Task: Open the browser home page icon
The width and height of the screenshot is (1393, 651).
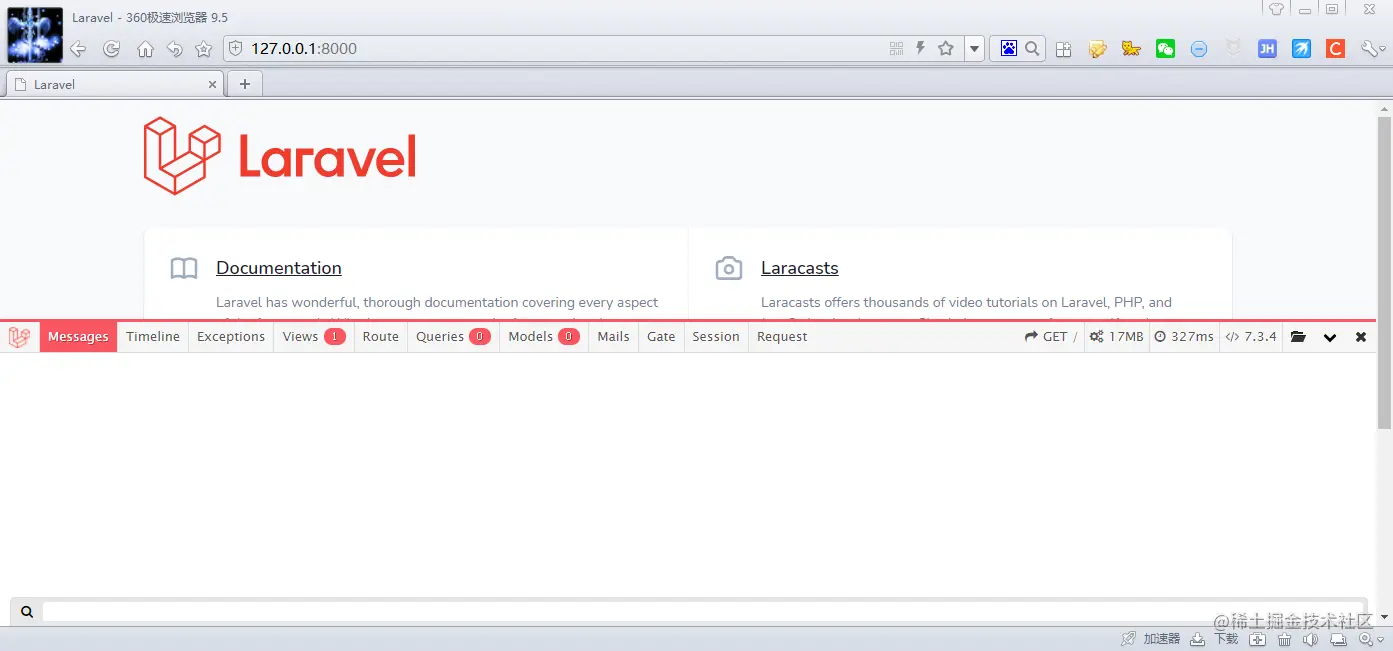Action: (145, 49)
